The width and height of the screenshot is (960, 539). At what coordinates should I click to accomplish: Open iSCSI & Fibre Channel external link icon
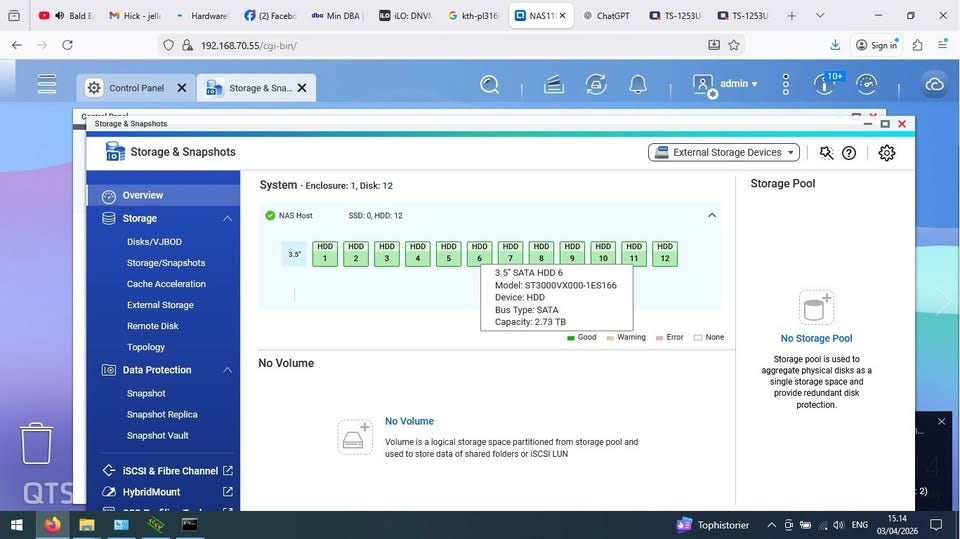point(228,470)
